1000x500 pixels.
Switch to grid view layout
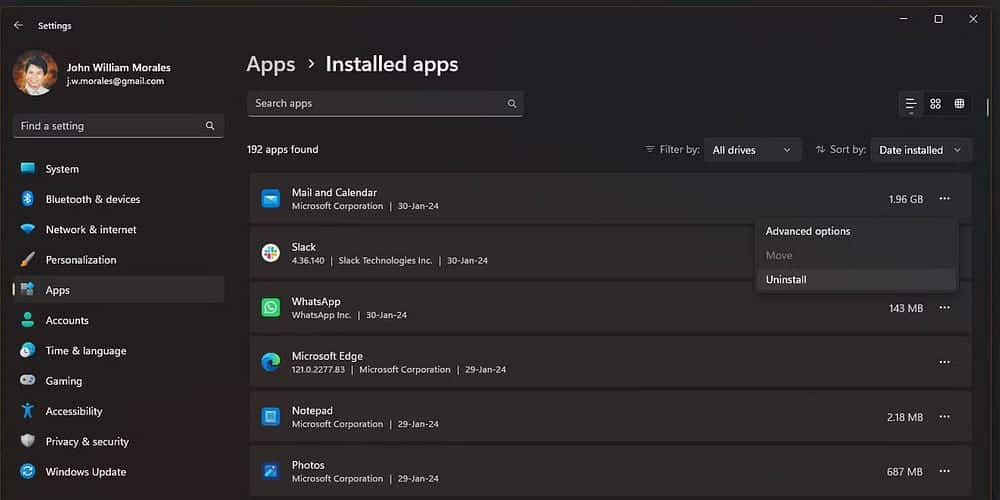[x=935, y=104]
